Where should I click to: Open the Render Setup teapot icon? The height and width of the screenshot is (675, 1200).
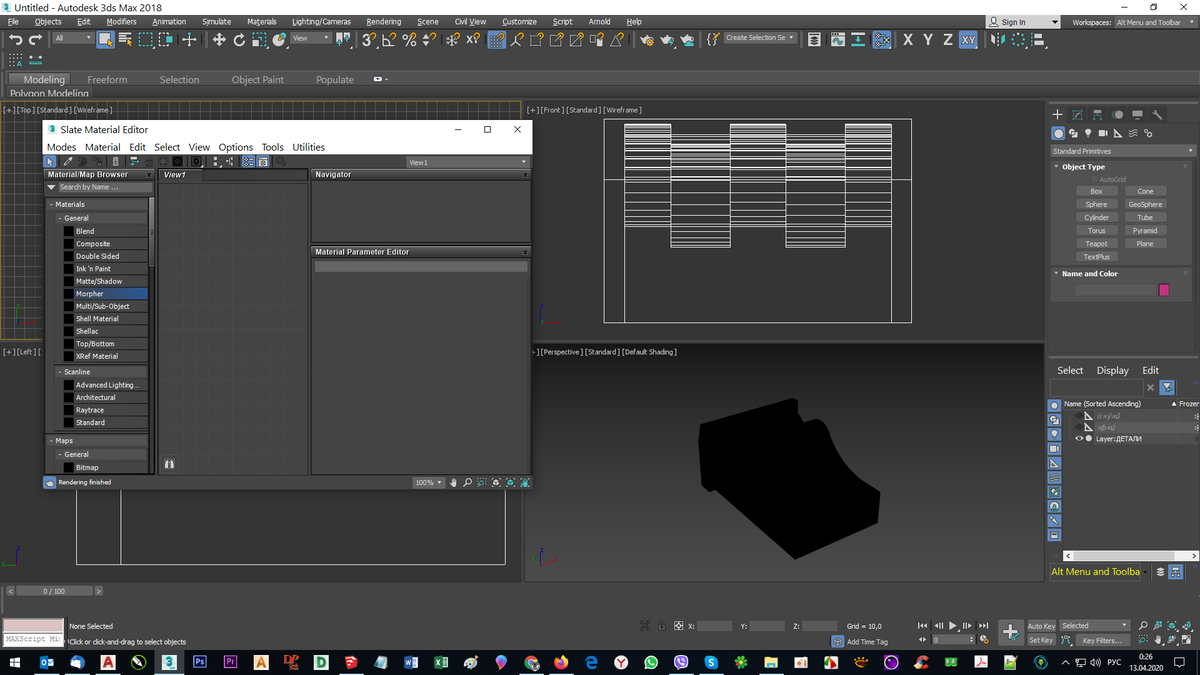coord(647,39)
